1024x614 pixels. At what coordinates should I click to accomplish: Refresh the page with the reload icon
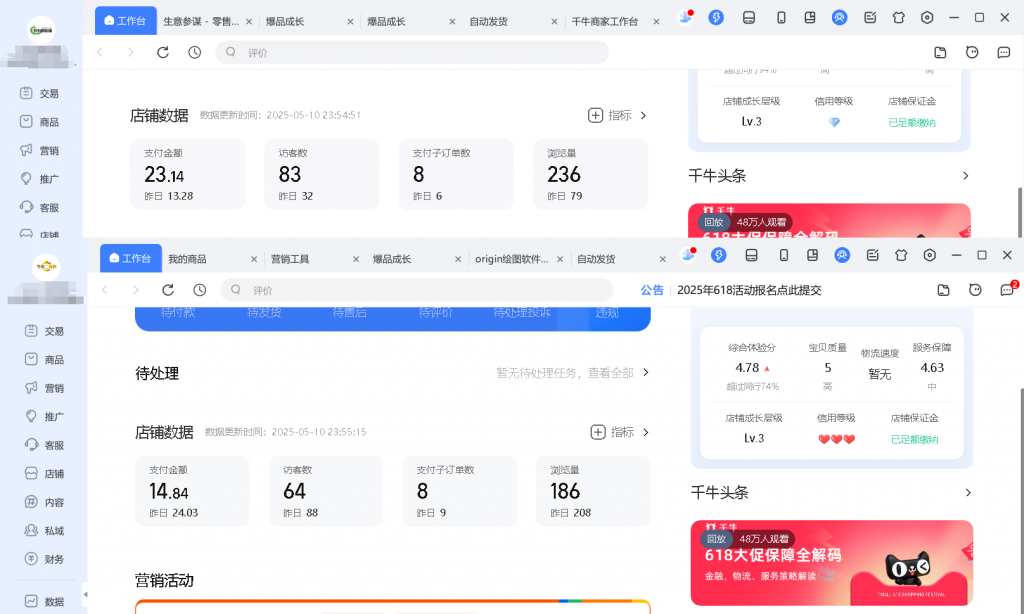click(167, 289)
